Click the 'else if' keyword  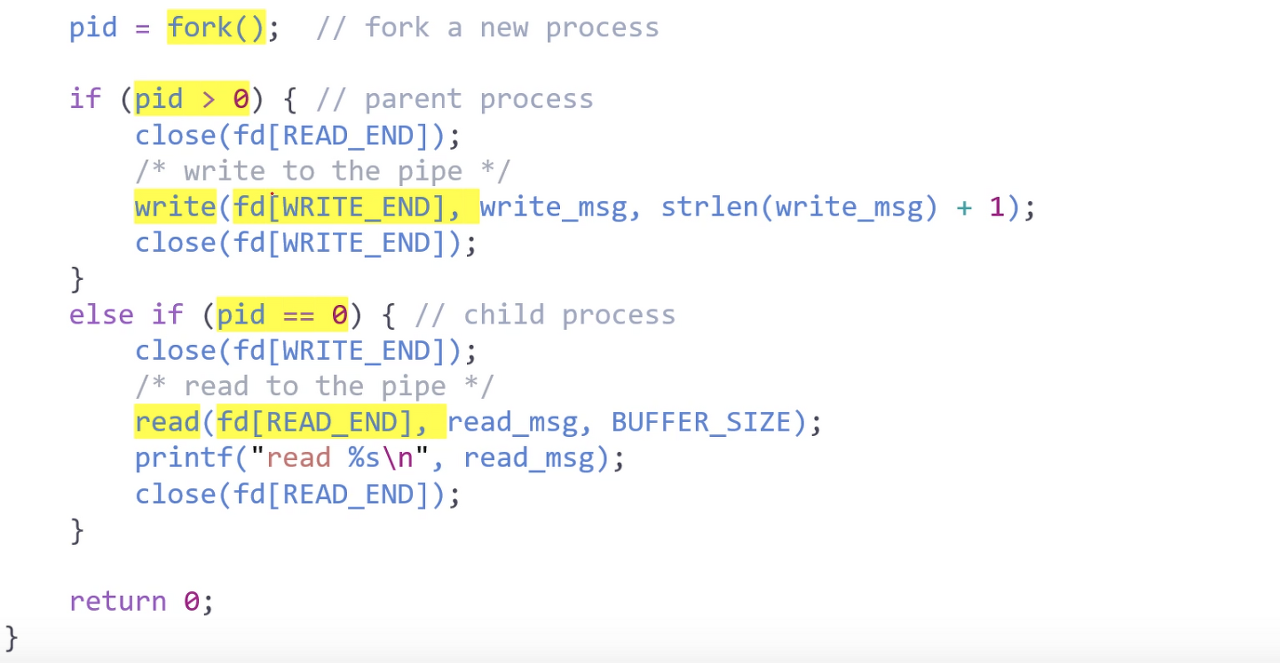pos(126,315)
